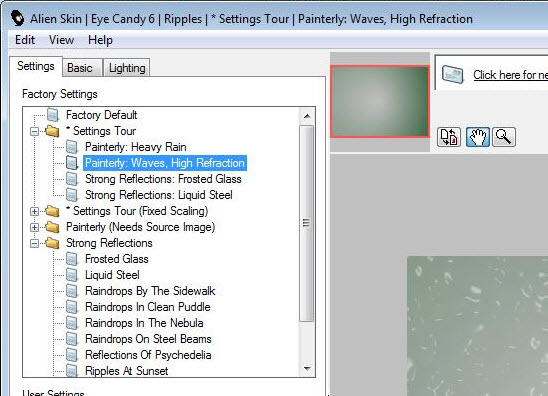Switch to the Lighting tab
The width and height of the screenshot is (548, 396).
(x=127, y=68)
